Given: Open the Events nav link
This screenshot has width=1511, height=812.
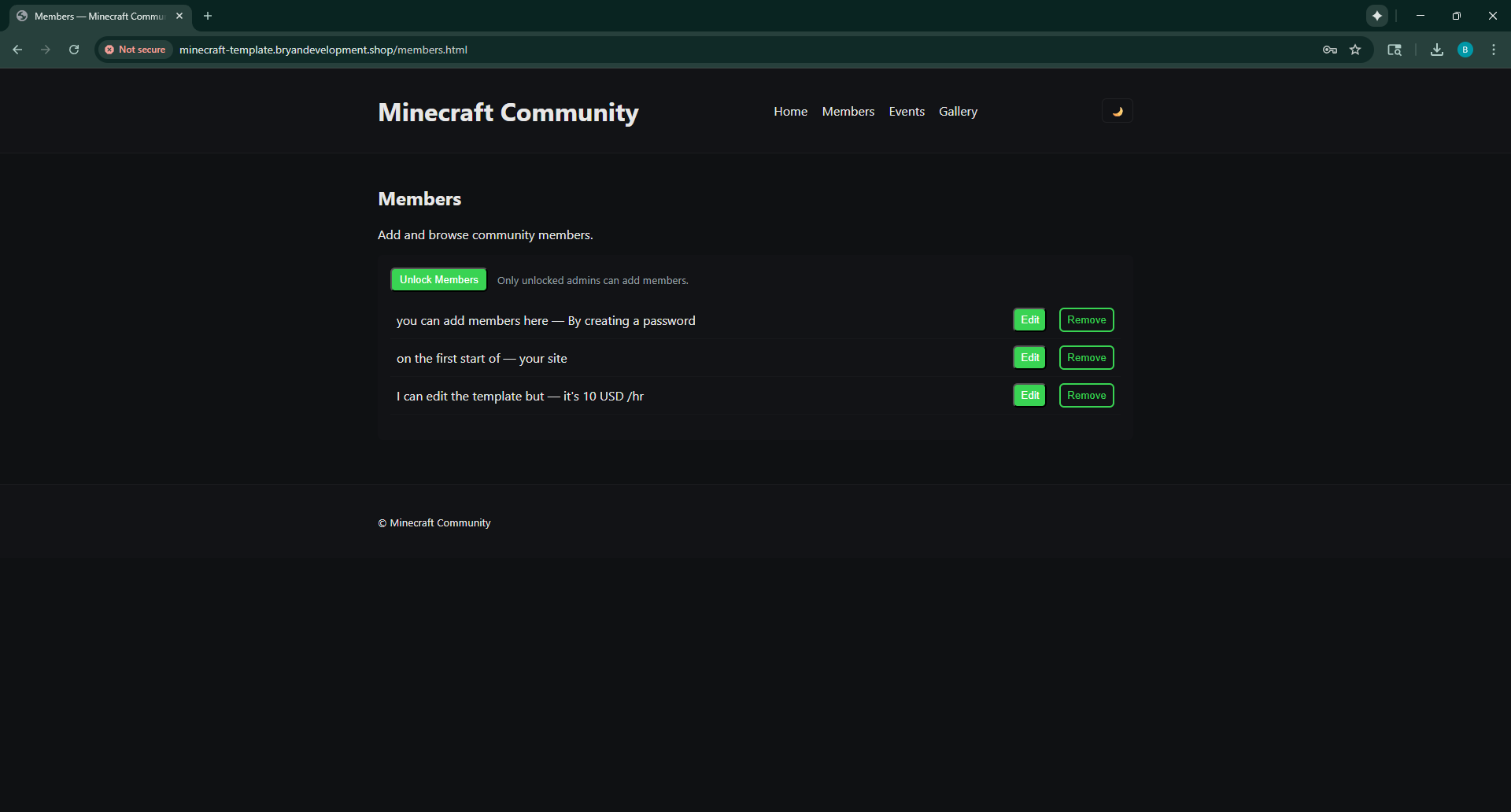Looking at the screenshot, I should point(907,112).
